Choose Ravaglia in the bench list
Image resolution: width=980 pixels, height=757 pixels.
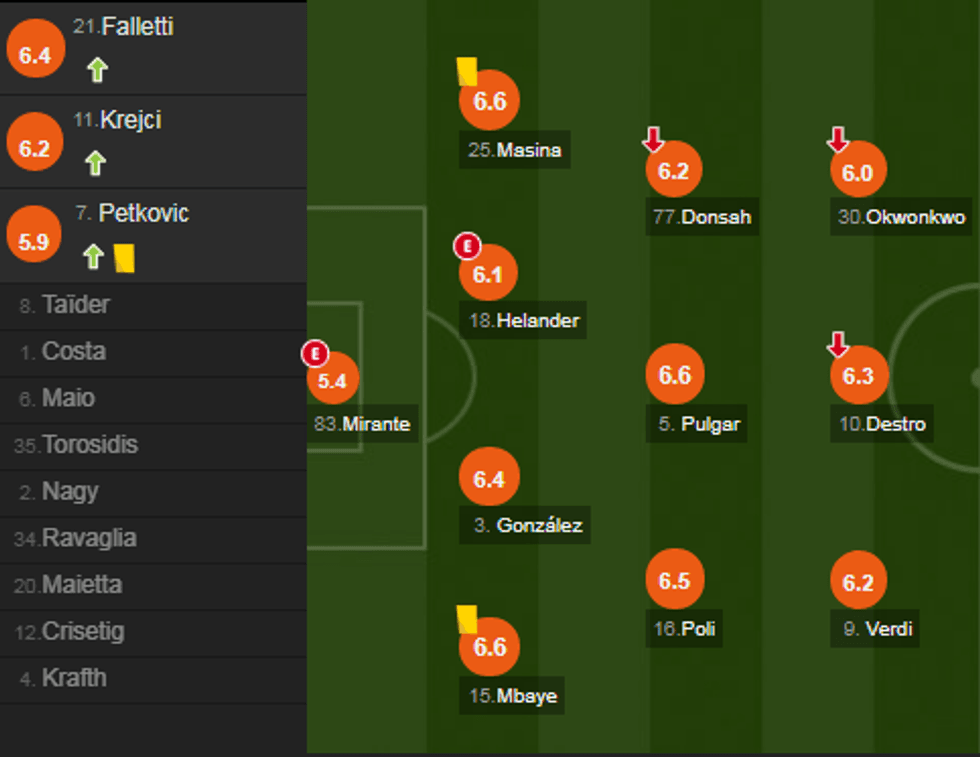click(x=89, y=538)
